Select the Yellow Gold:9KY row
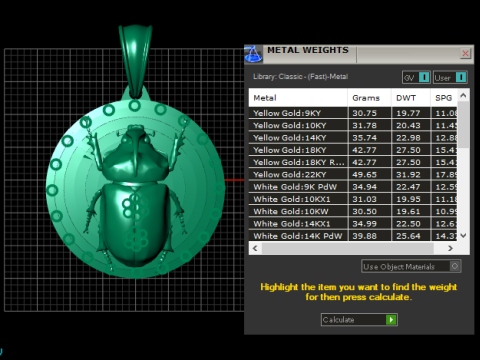This screenshot has height=360, width=480. (x=353, y=113)
